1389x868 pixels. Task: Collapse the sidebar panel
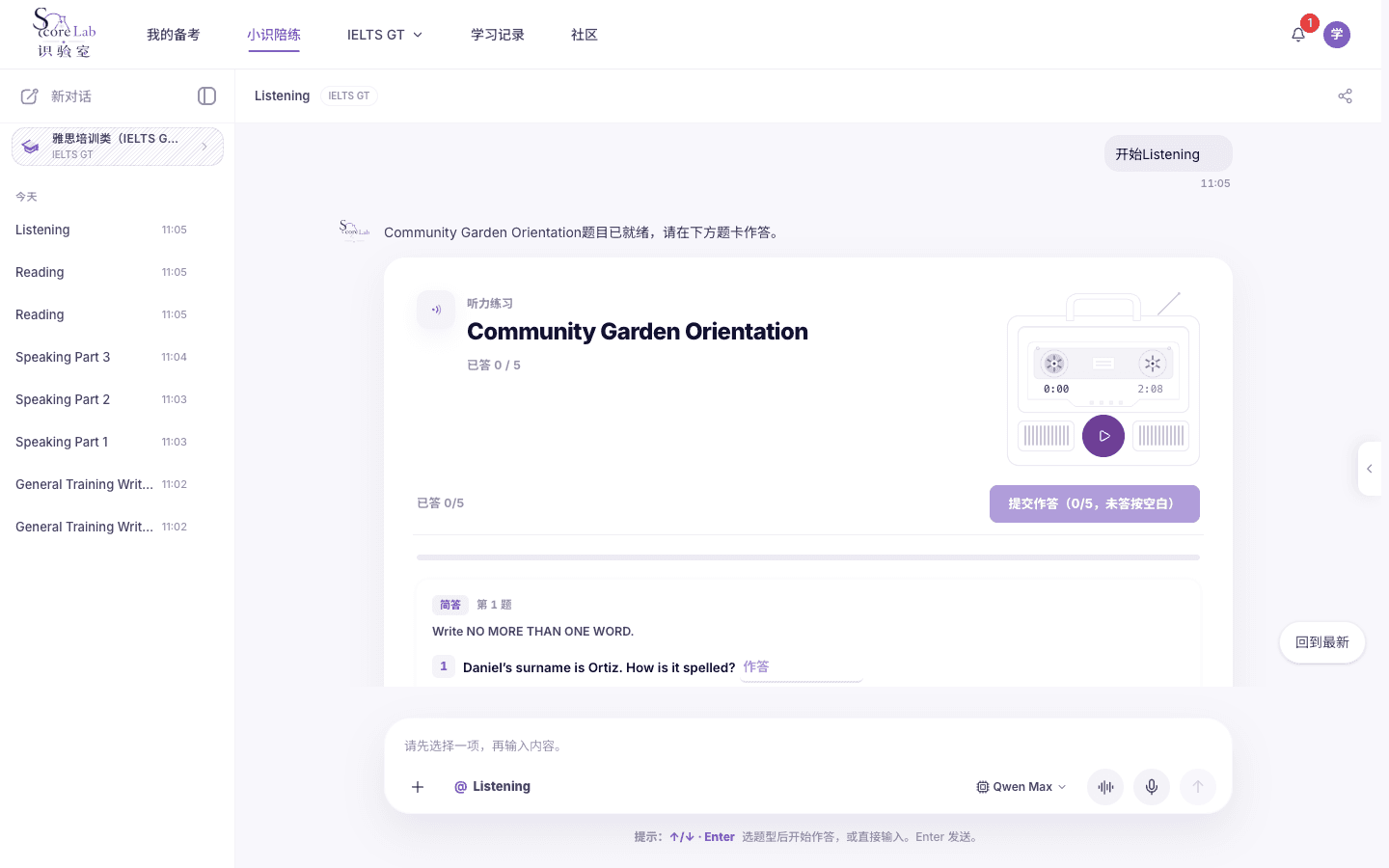tap(206, 96)
